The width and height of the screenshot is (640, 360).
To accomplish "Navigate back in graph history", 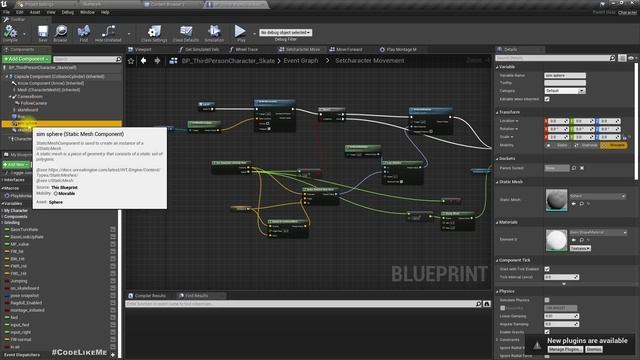I will point(143,60).
